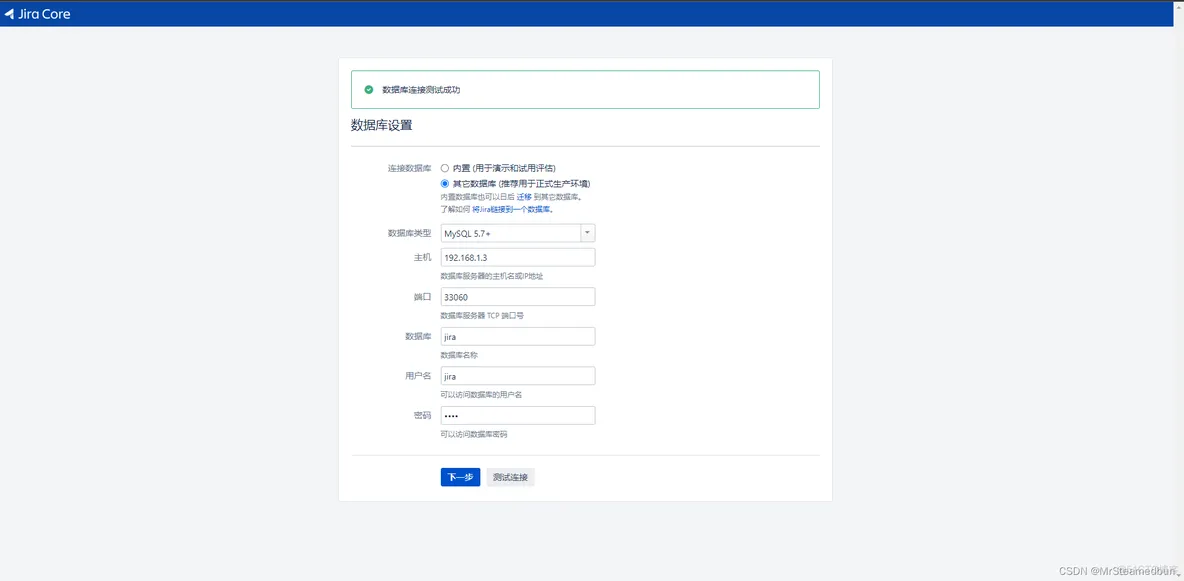Click the 数据库连接测试成功 message text
The width and height of the screenshot is (1184, 581).
point(421,90)
